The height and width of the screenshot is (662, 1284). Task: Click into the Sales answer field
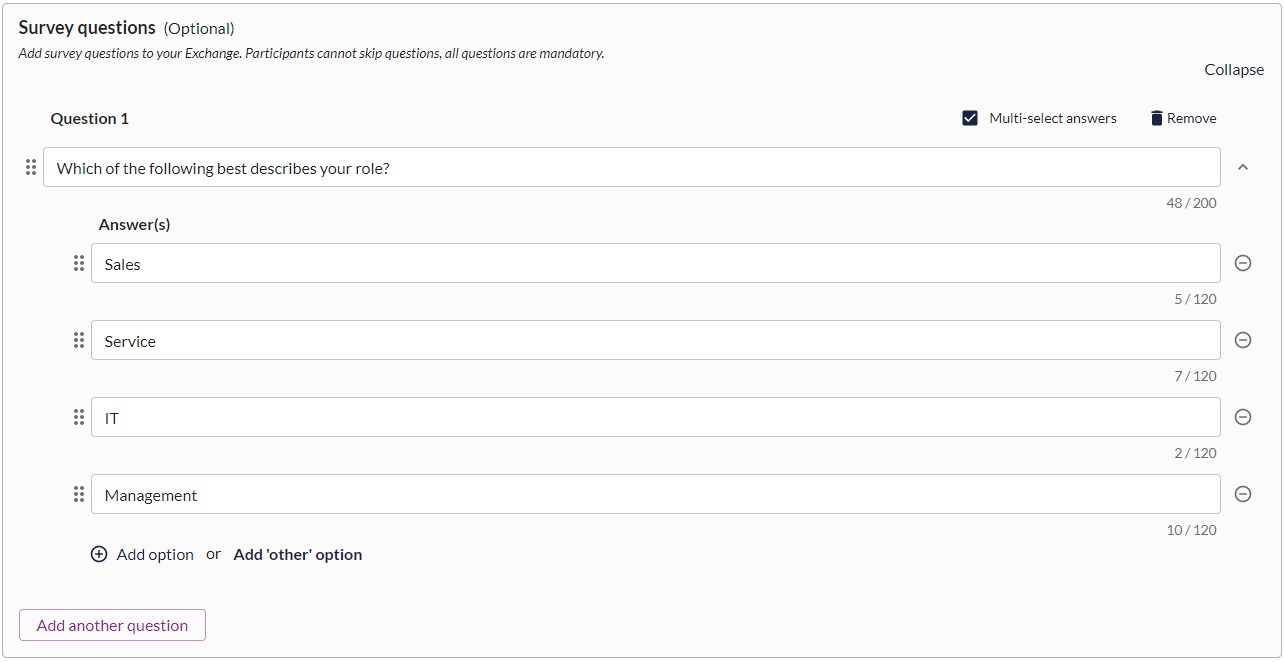656,263
